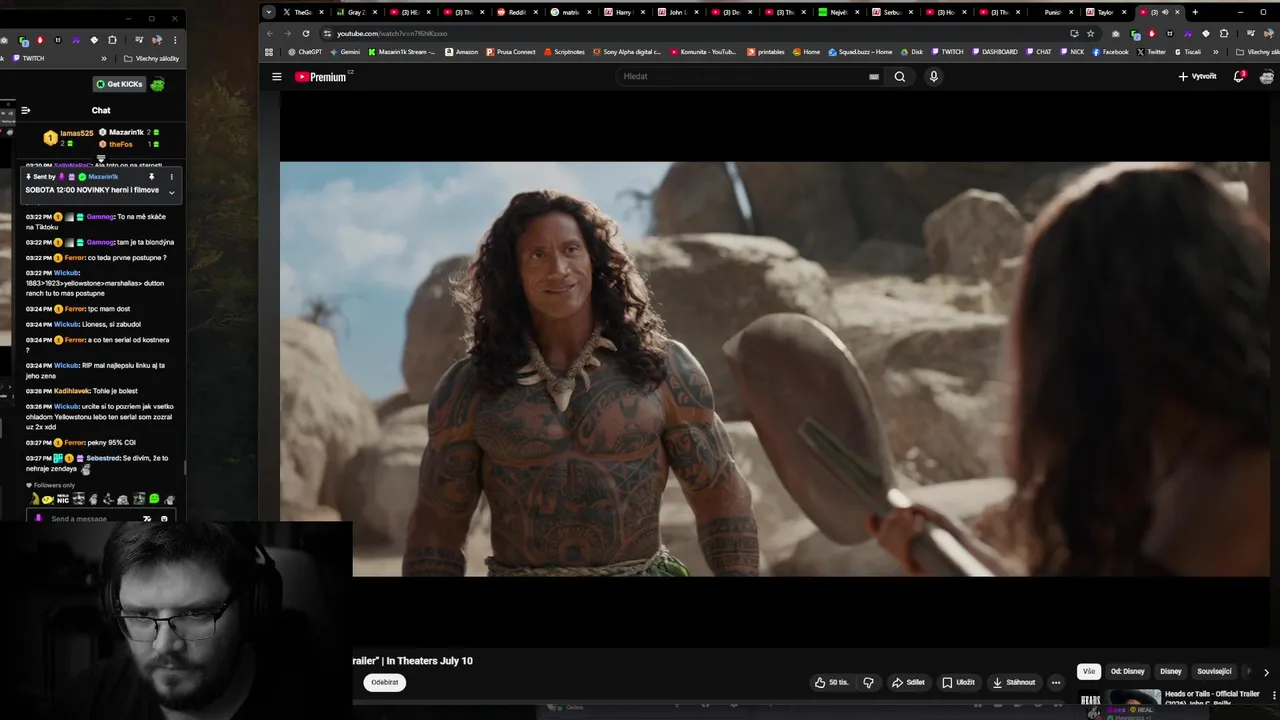1280x720 pixels.
Task: Reload the YouTube page
Action: click(306, 33)
